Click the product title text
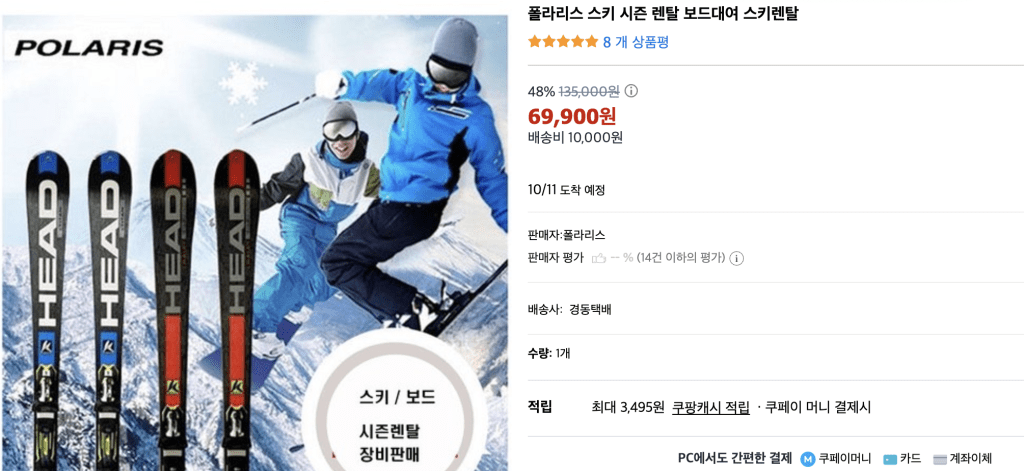The image size is (1024, 471). tap(663, 13)
